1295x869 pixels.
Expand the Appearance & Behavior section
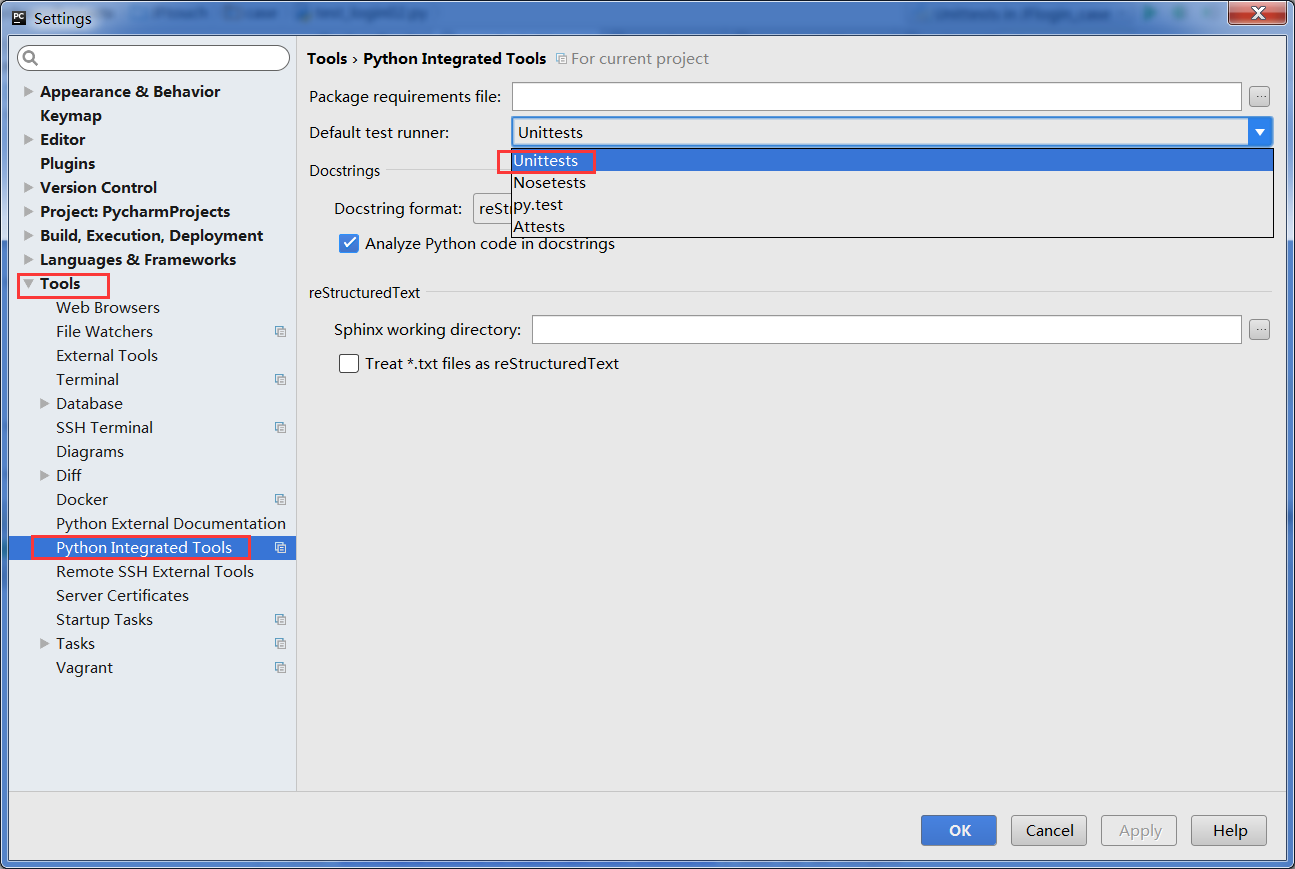point(28,92)
